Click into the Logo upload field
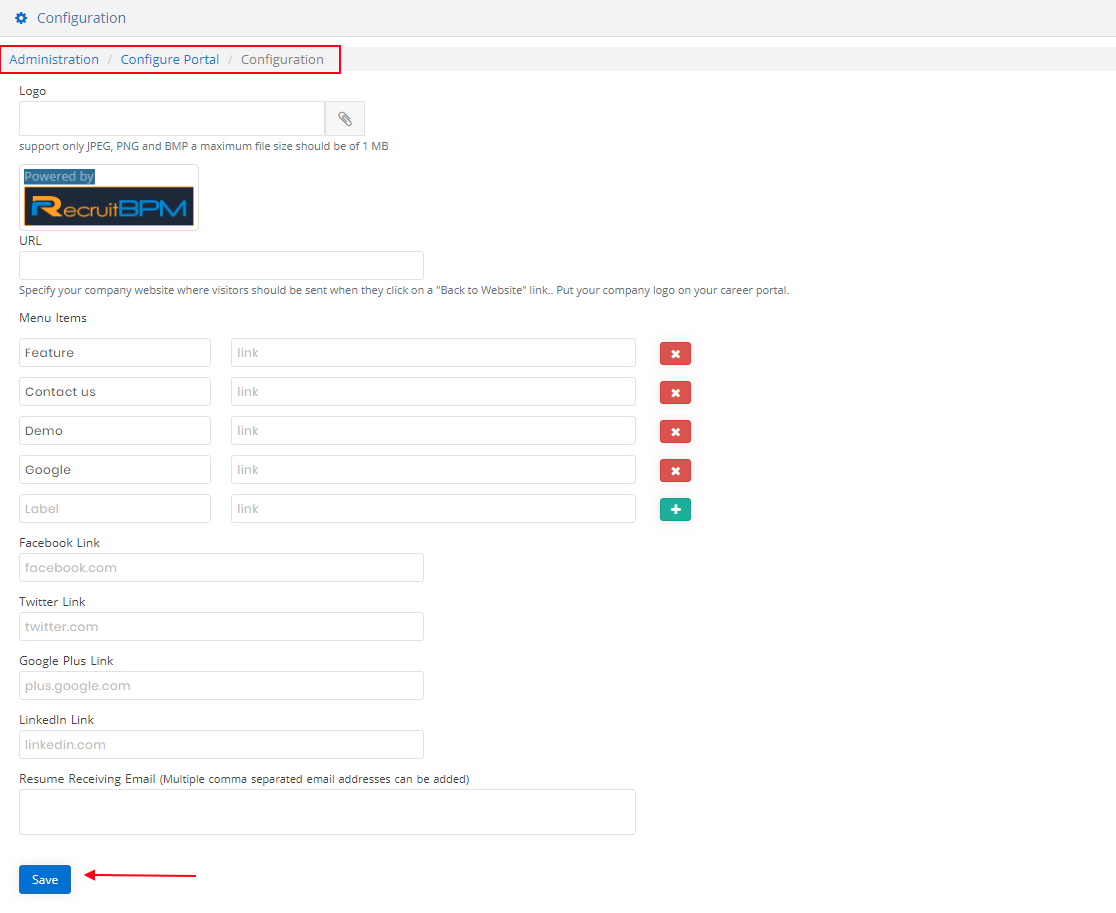This screenshot has width=1116, height=913. pos(170,118)
